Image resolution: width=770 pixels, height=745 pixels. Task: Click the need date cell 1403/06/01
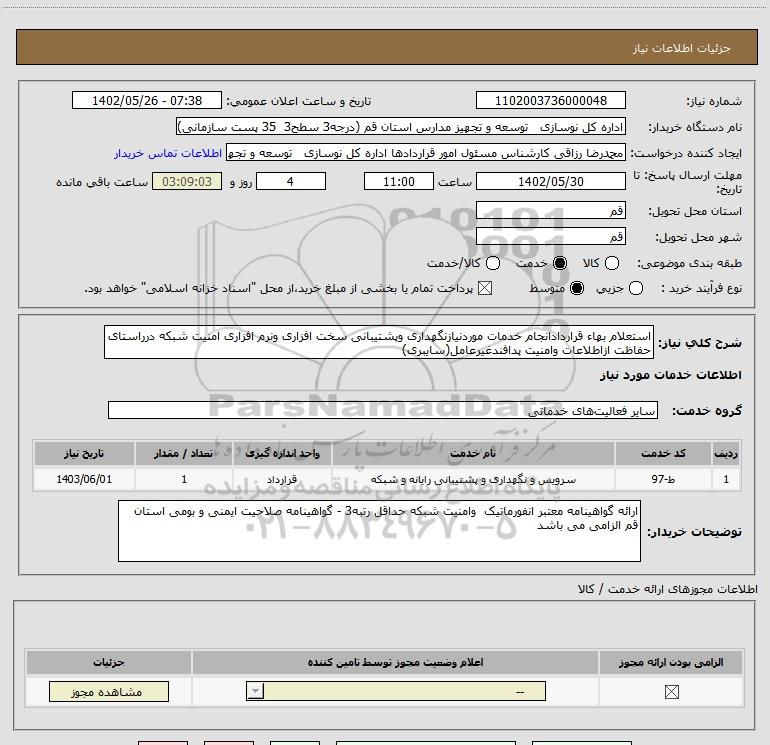(x=84, y=479)
